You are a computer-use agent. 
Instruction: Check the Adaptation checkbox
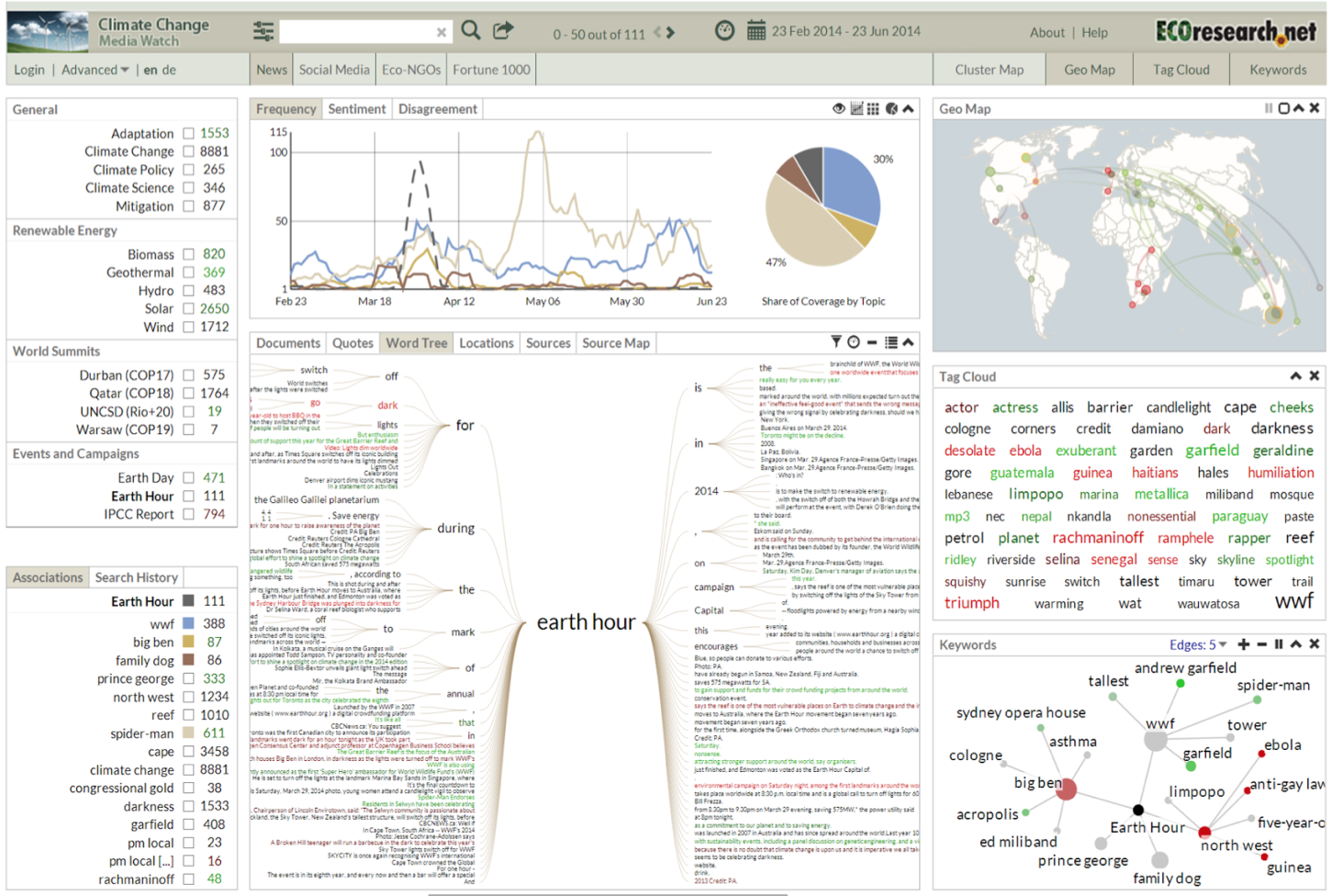click(x=188, y=133)
